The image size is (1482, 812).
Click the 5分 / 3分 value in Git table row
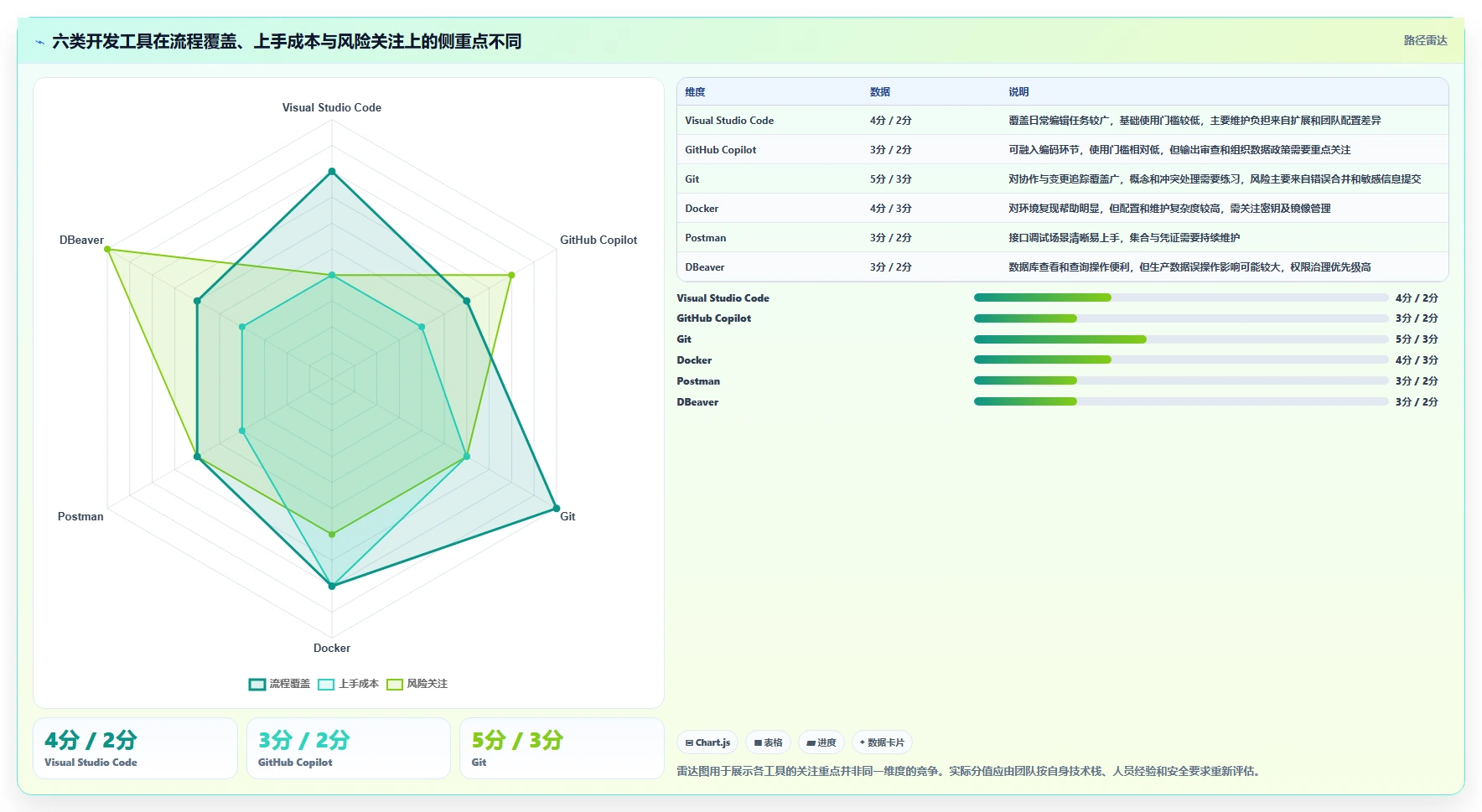(x=891, y=179)
